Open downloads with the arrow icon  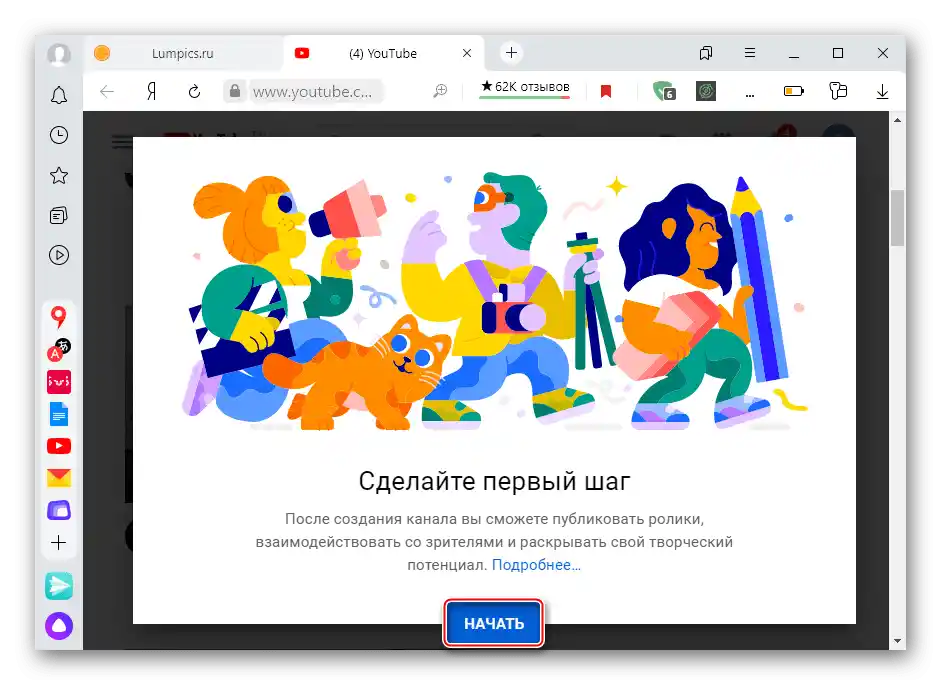pyautogui.click(x=881, y=91)
